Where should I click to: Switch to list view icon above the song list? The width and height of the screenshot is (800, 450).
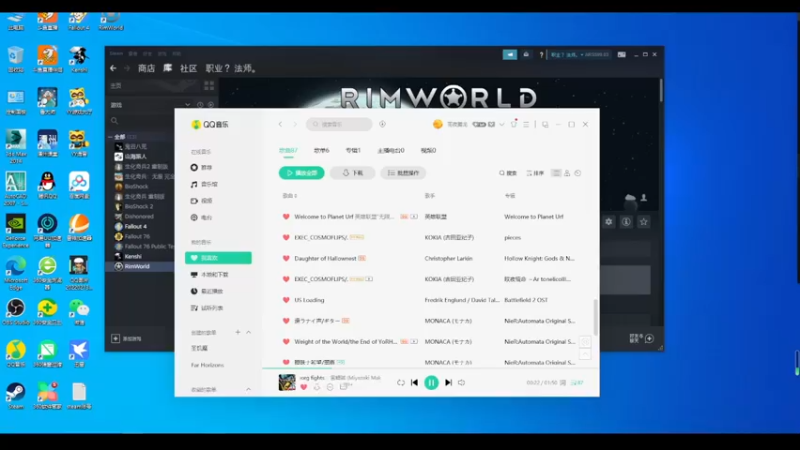pyautogui.click(x=556, y=173)
